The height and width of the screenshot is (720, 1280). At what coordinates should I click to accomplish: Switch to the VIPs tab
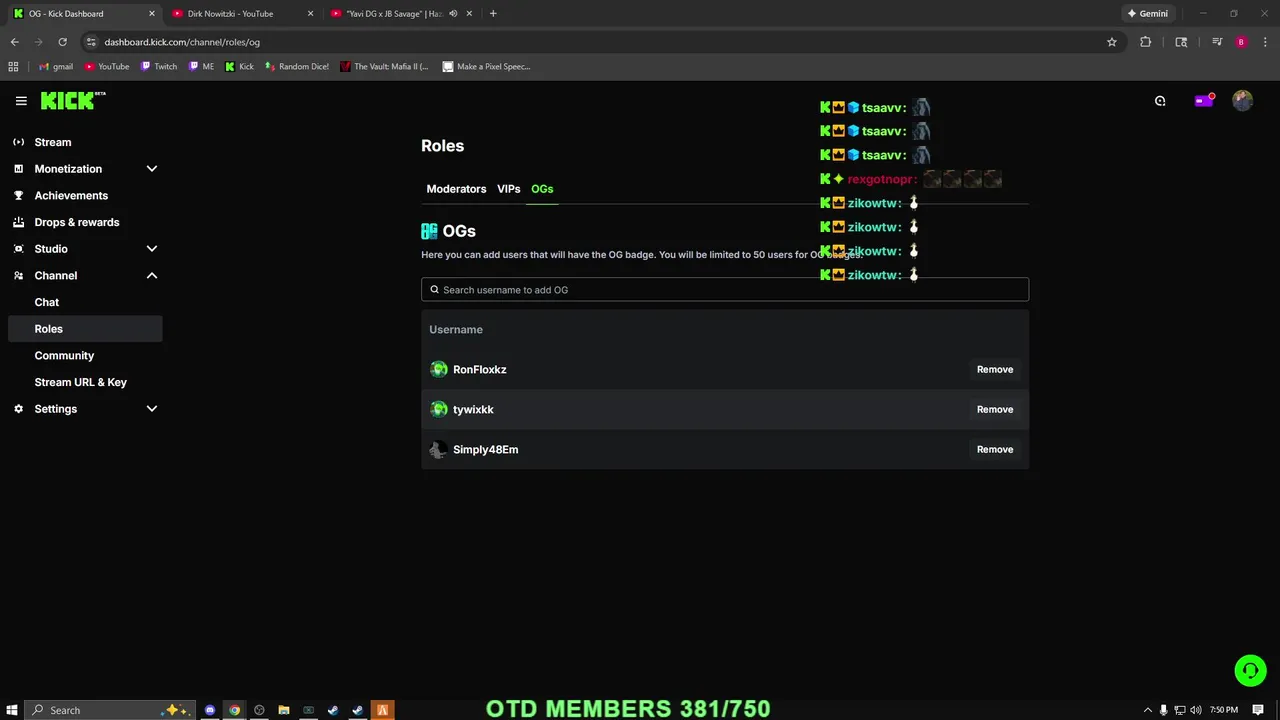click(509, 189)
